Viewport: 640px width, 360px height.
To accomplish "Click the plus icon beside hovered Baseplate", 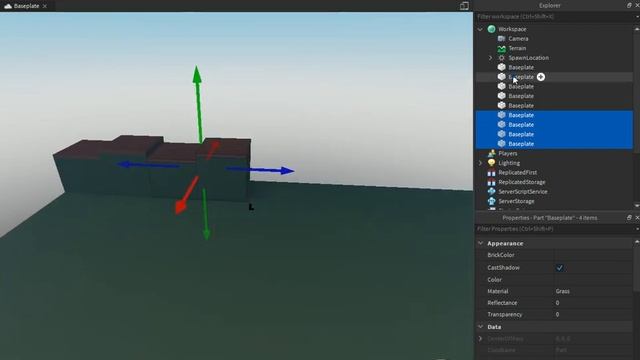I will click(x=541, y=77).
